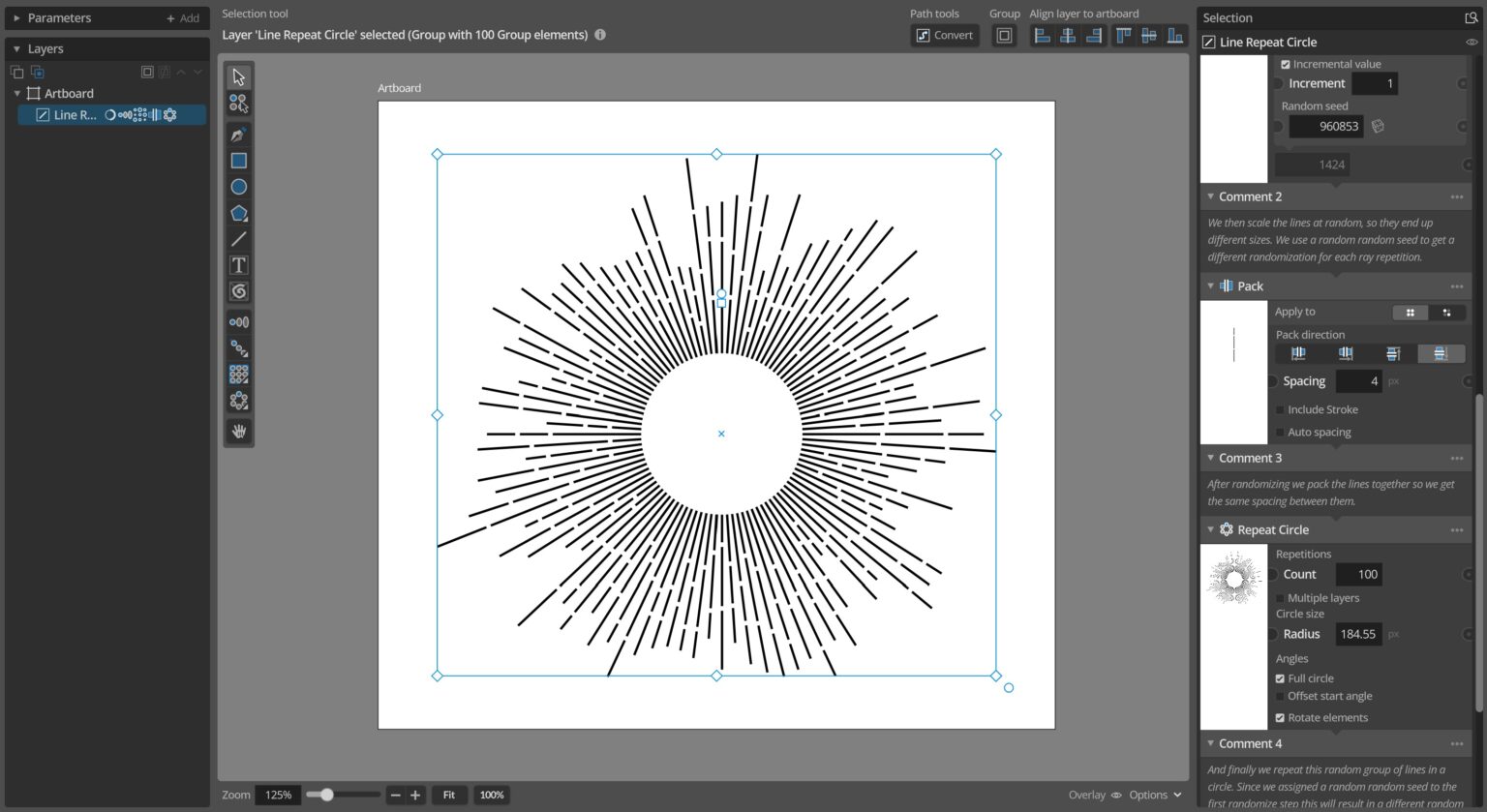This screenshot has width=1487, height=812.
Task: Align layer to top of artboard
Action: (1123, 35)
